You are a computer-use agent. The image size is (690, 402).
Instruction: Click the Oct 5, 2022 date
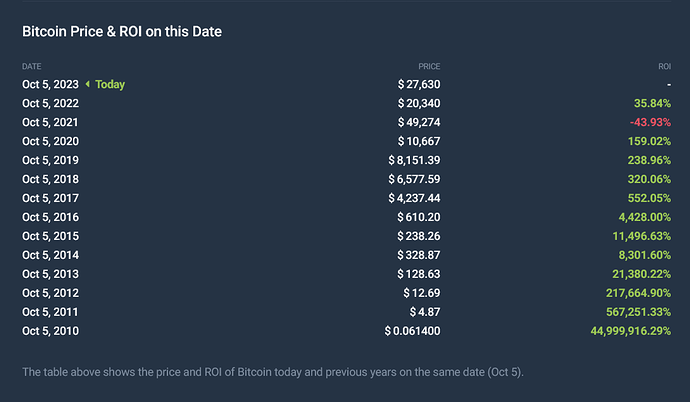tap(50, 103)
